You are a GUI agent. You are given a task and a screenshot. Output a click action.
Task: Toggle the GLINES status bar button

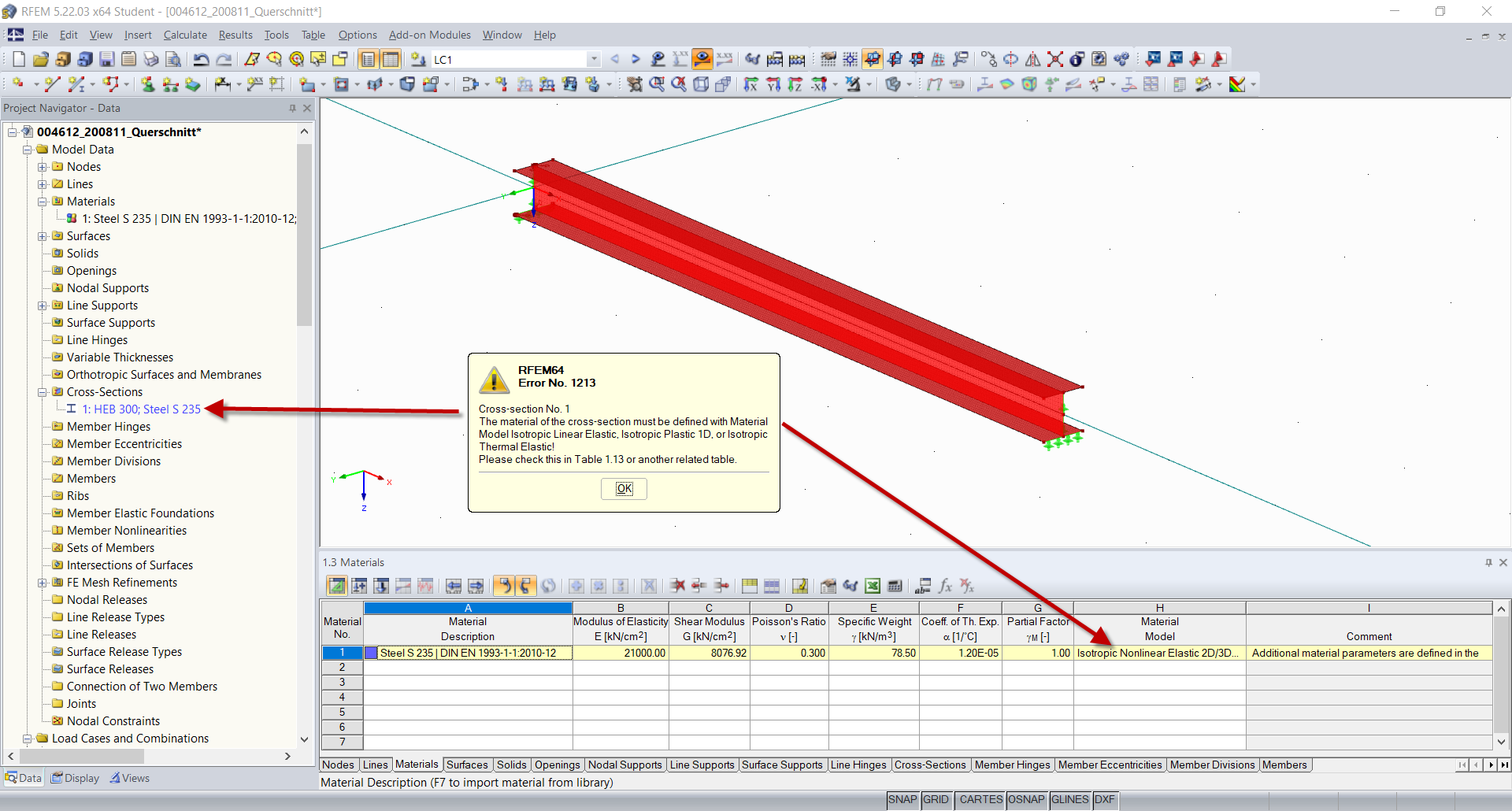1069,800
